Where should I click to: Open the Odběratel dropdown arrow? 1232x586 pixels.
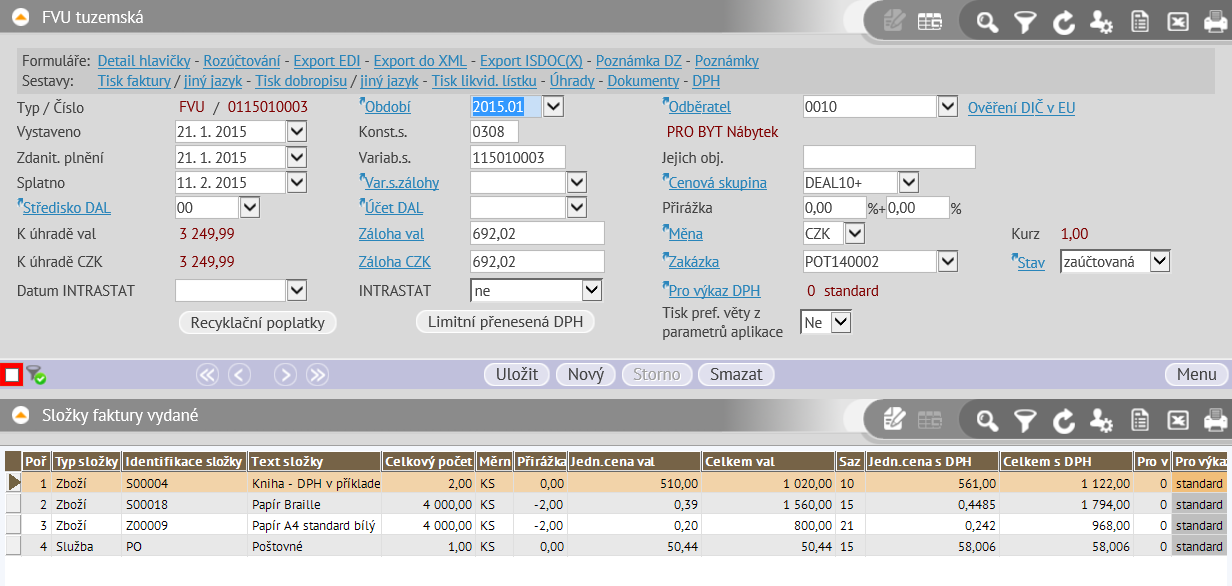coord(948,106)
